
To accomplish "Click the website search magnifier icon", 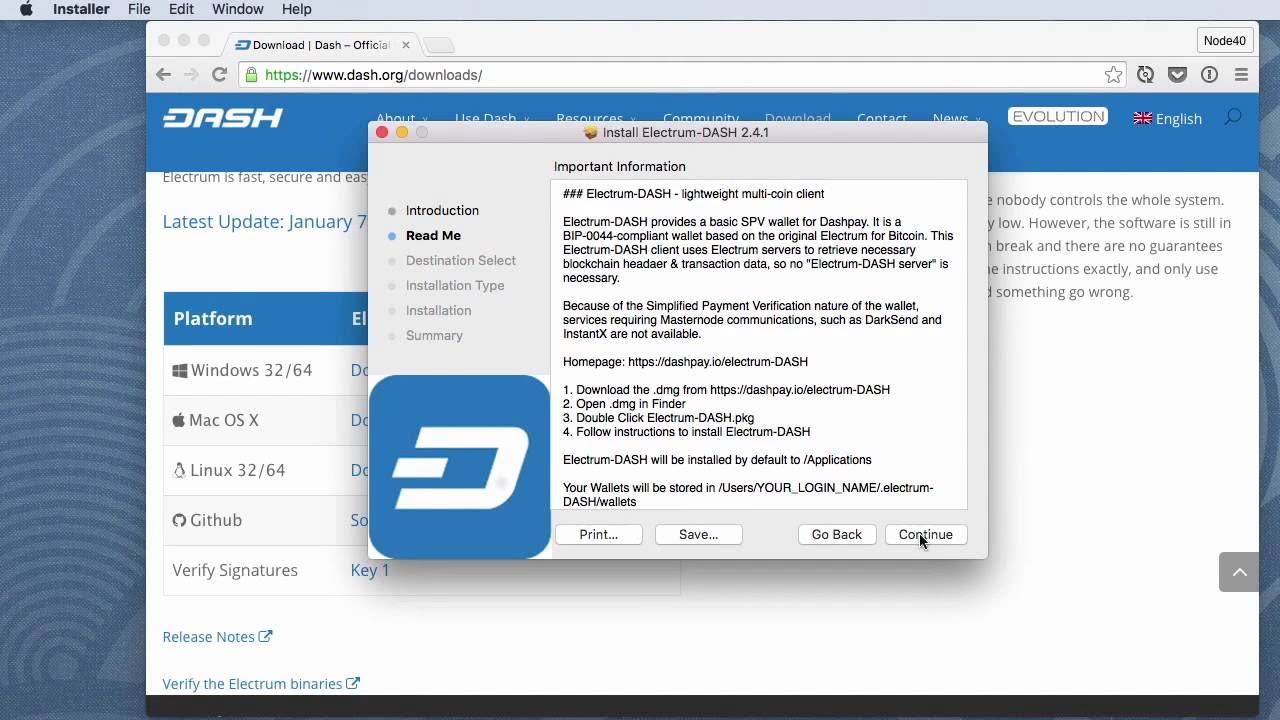I will click(1233, 117).
